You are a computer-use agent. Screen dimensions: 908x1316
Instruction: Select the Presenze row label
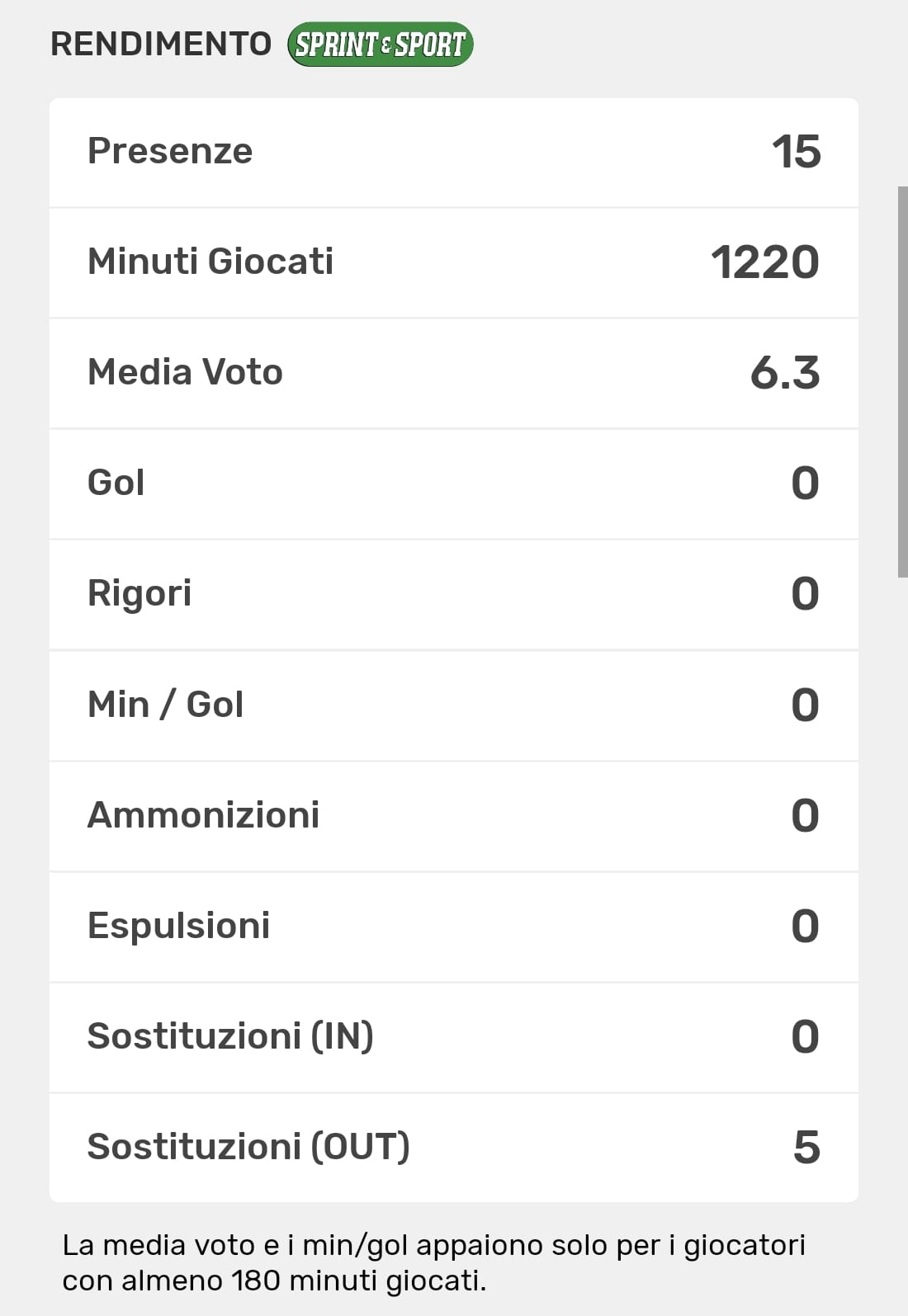[x=170, y=151]
